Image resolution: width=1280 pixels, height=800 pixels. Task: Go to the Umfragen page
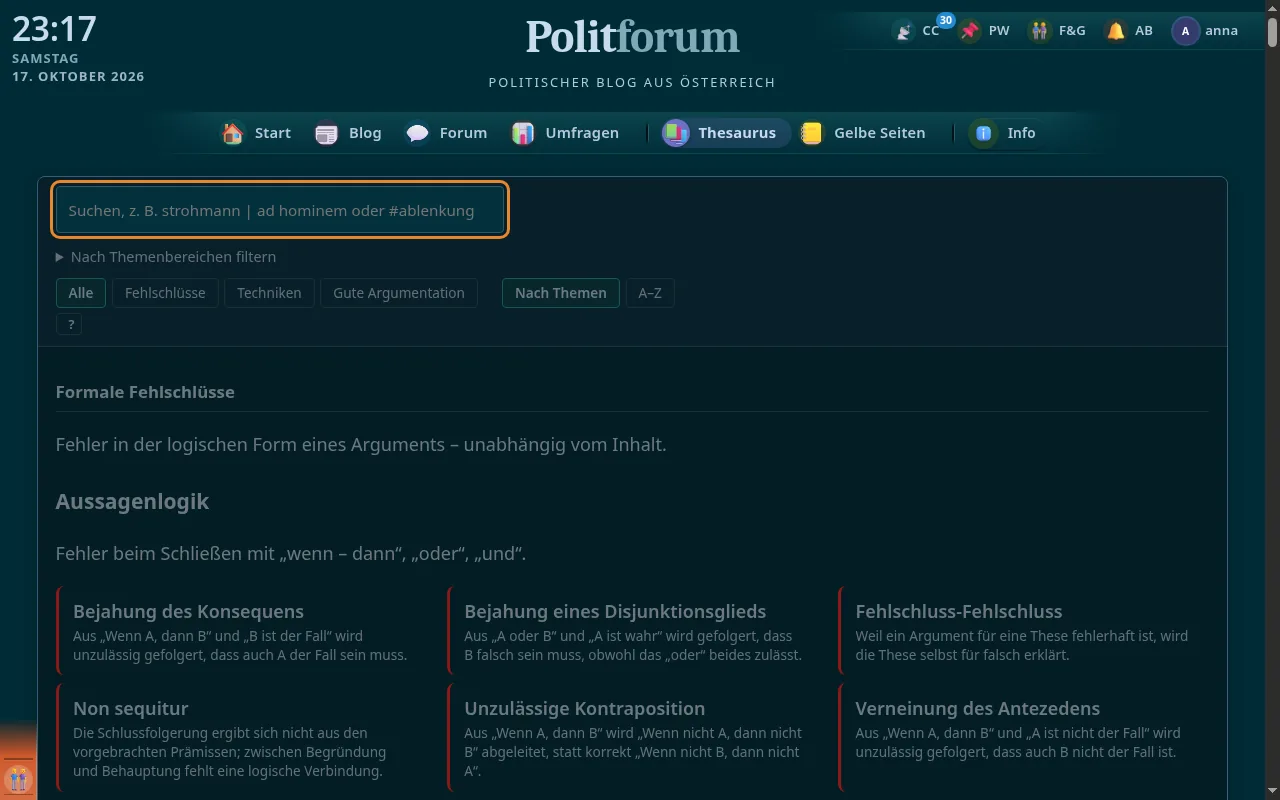(x=566, y=133)
